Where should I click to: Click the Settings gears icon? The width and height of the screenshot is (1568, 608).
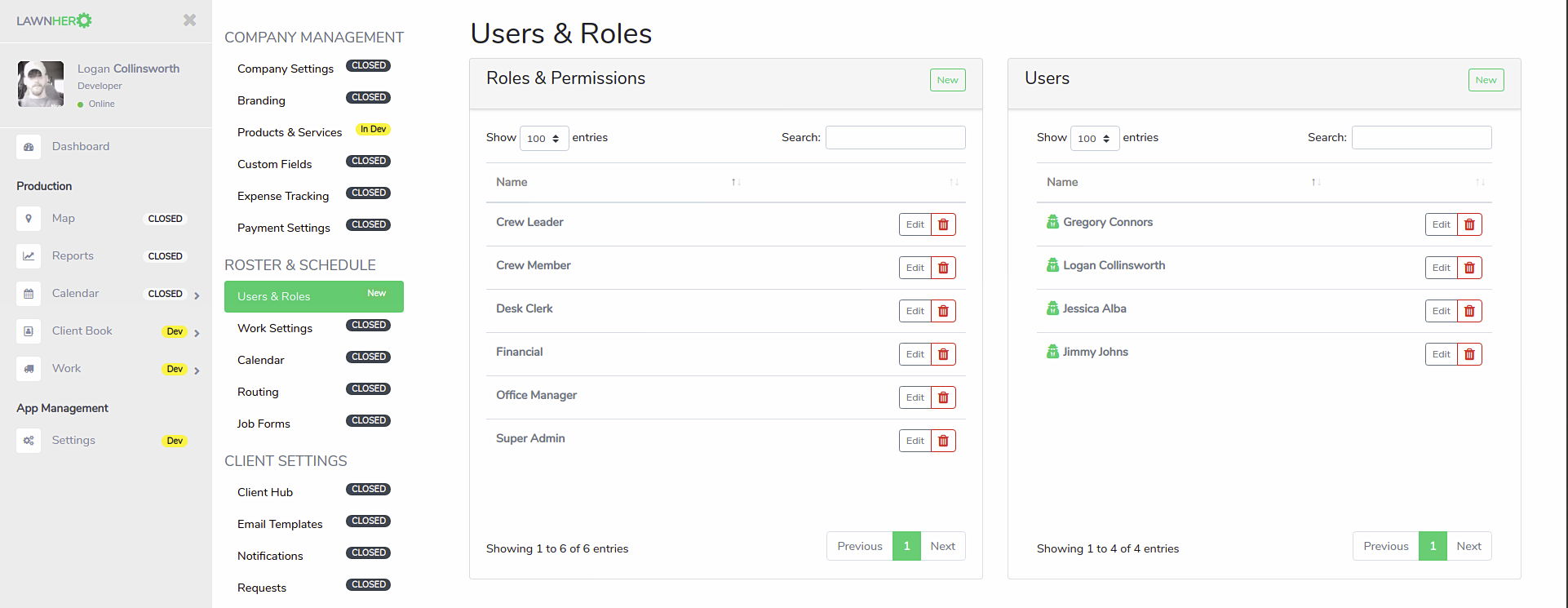[29, 441]
